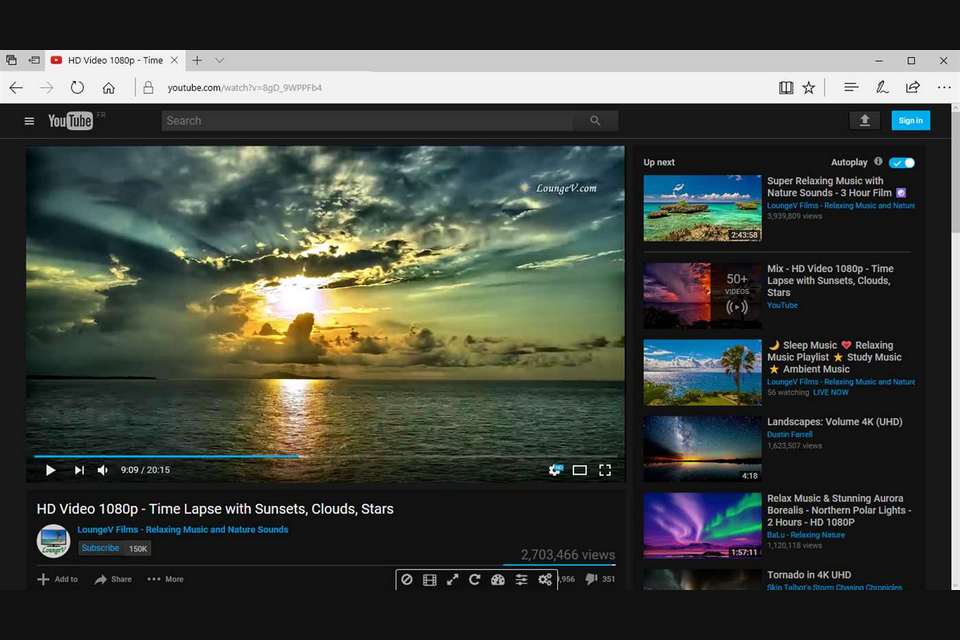
Task: Open the Mix 50+ videos playlist thumbnail
Action: pos(702,295)
